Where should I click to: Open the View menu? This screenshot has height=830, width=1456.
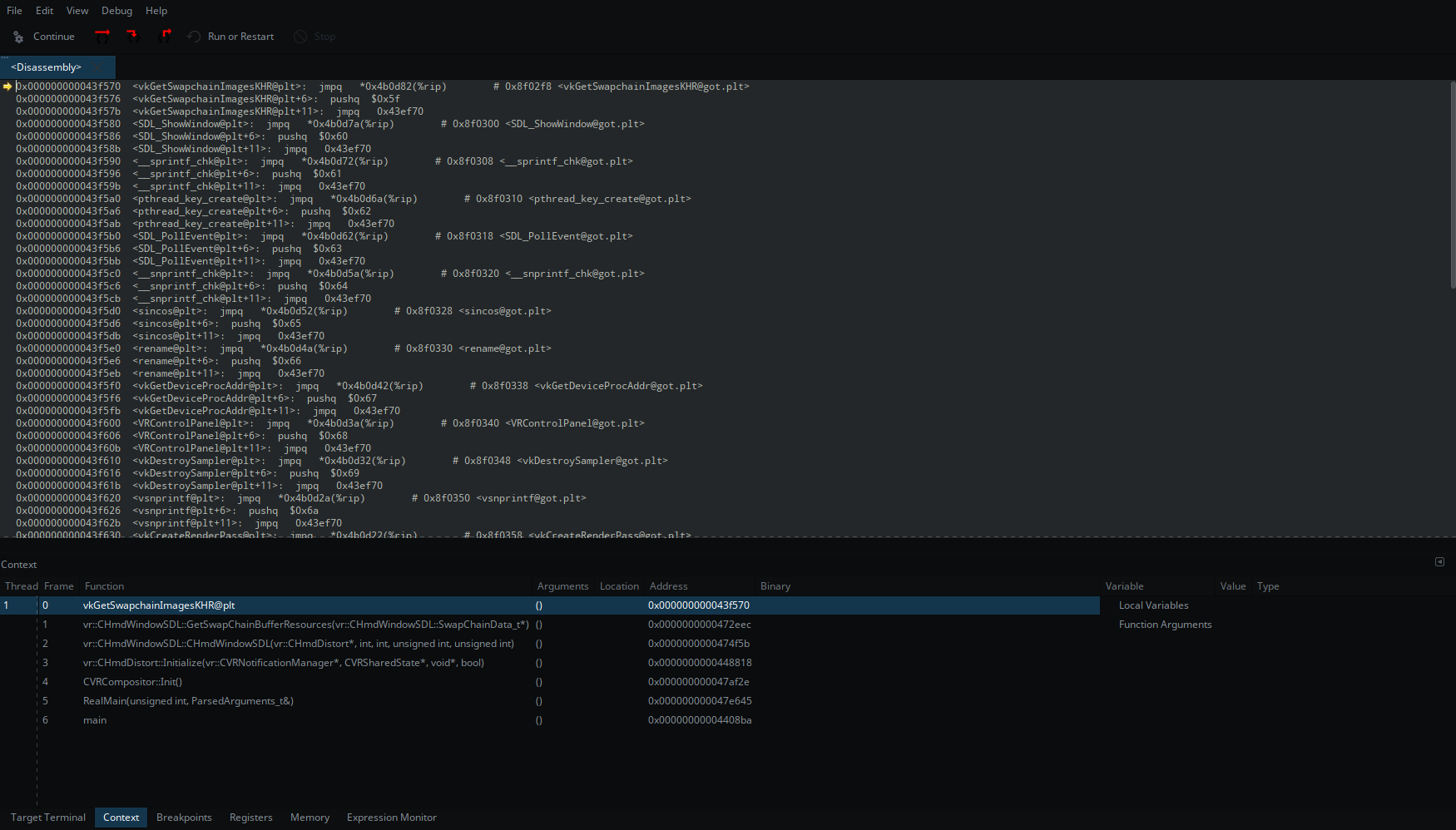[x=77, y=10]
